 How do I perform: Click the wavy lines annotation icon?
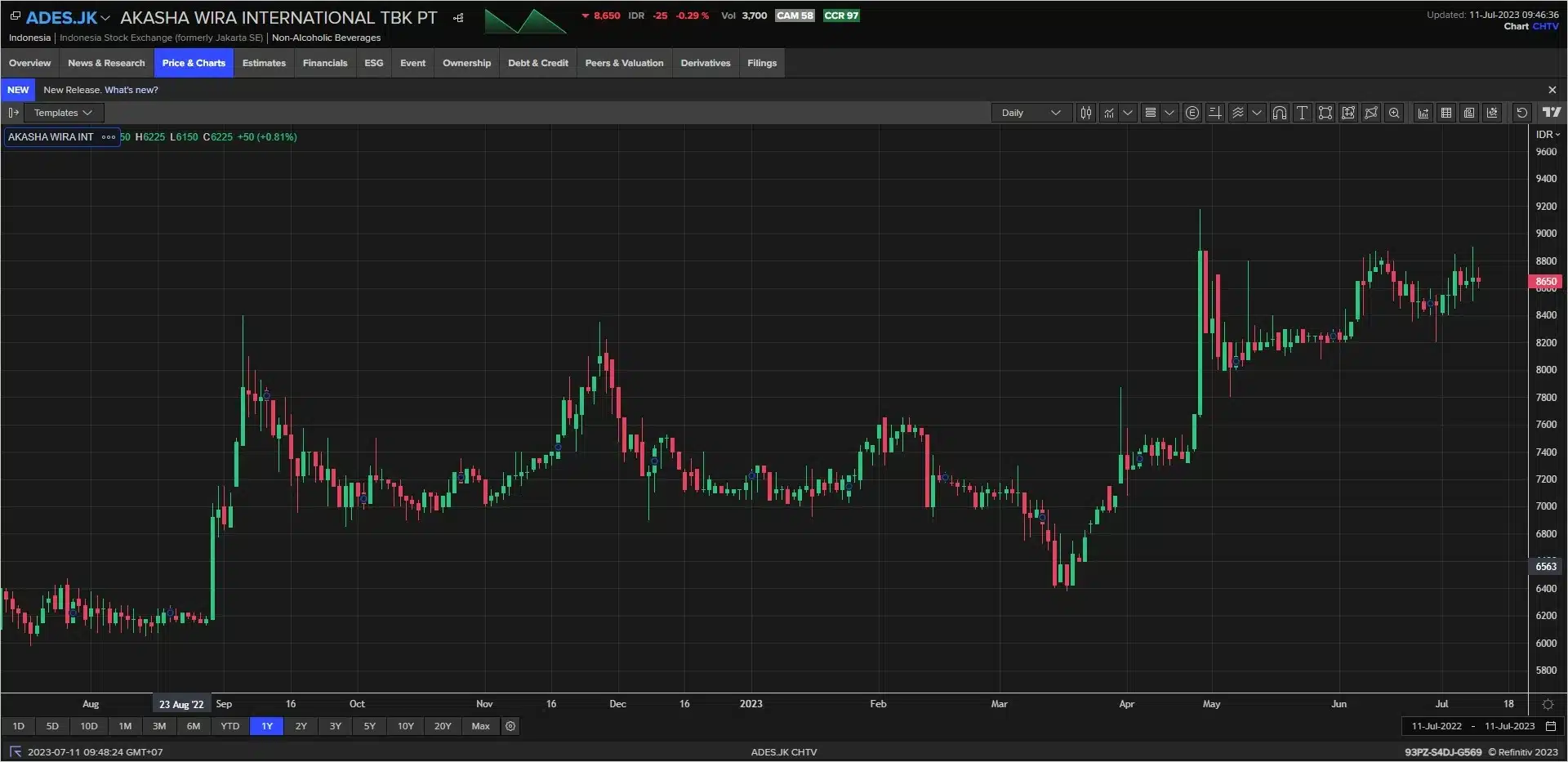(x=1238, y=113)
